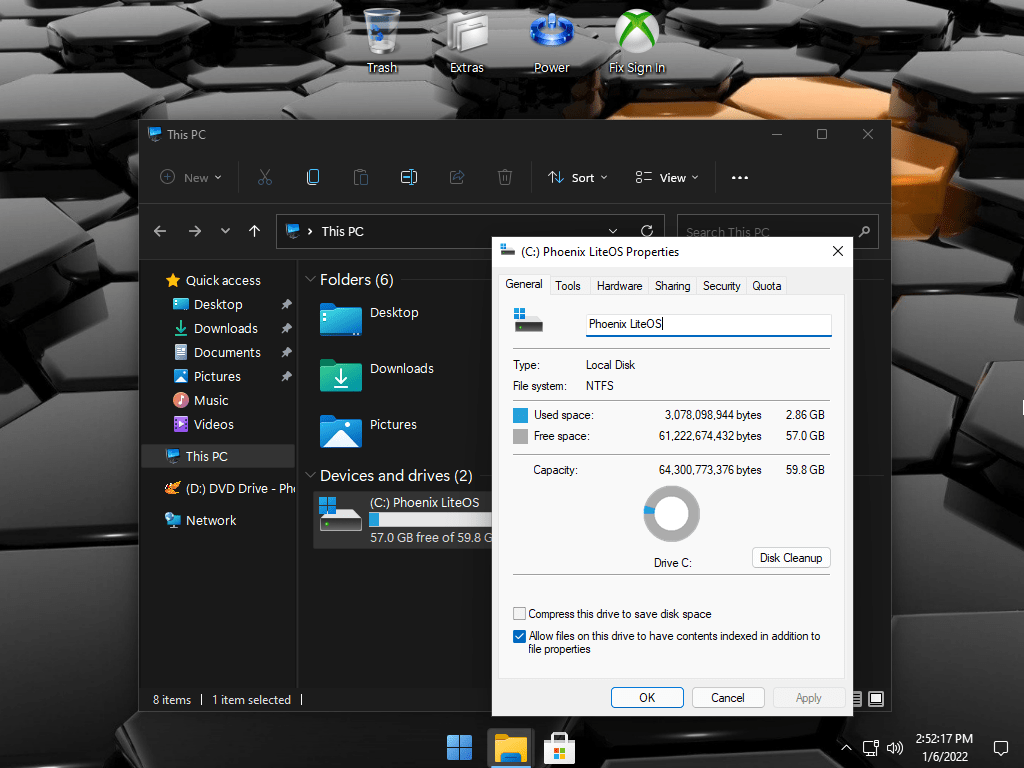Show hidden system tray icons chevron
Image resolution: width=1024 pixels, height=768 pixels.
click(846, 748)
